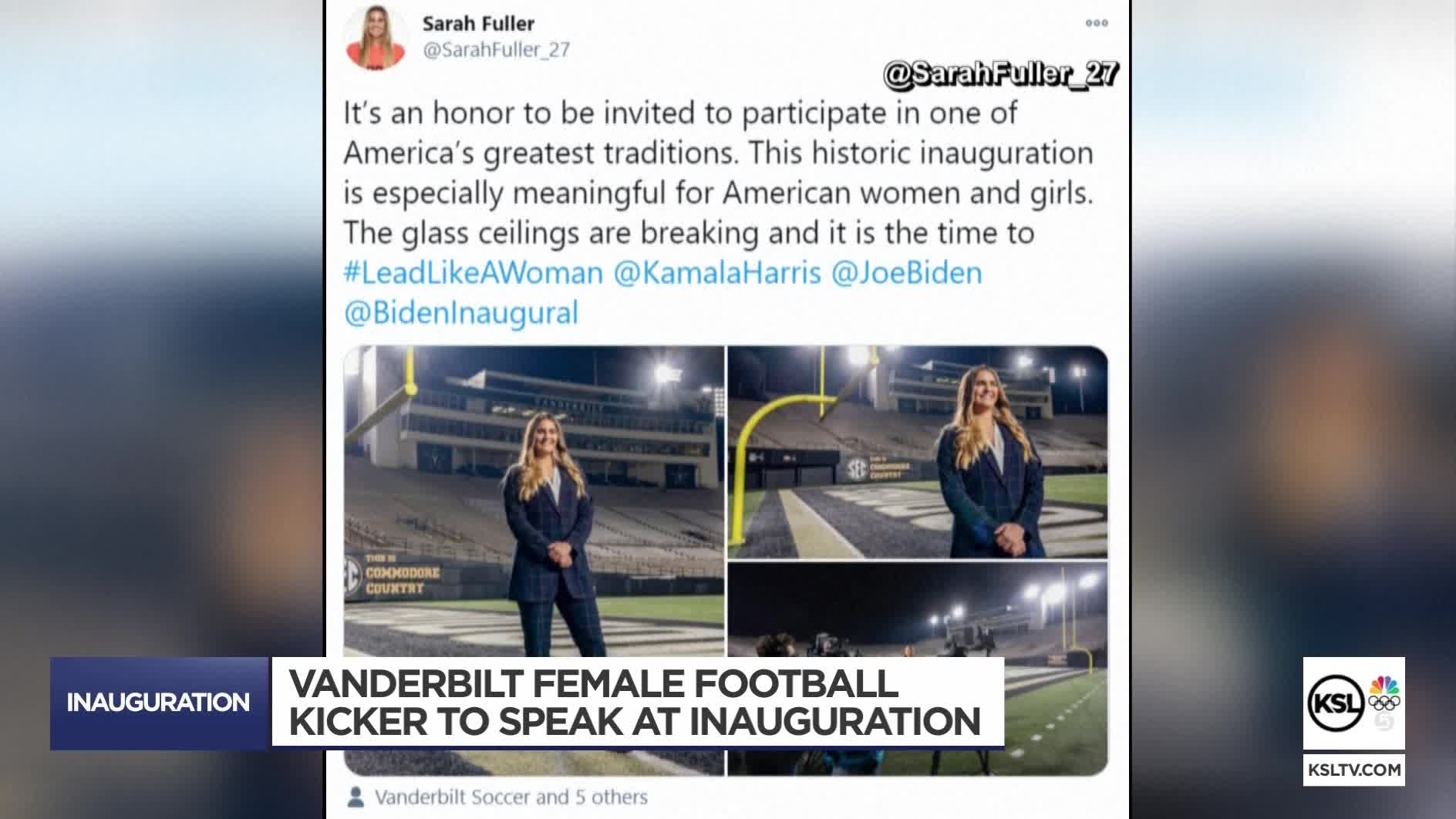Open the tweet's three-dot more menu
Image resolution: width=1456 pixels, height=819 pixels.
tap(1096, 23)
